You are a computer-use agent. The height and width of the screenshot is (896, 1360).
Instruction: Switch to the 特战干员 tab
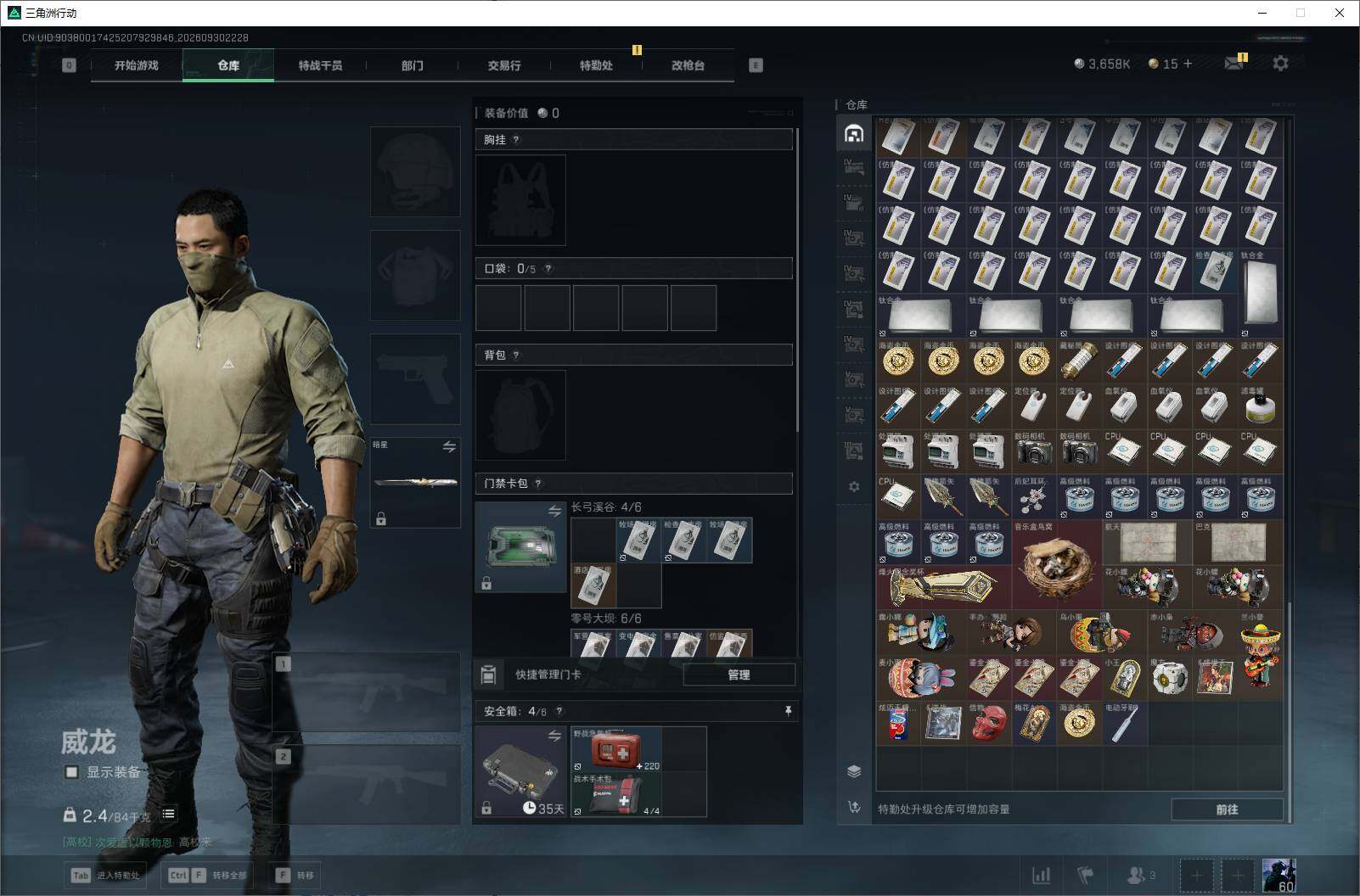click(x=320, y=65)
